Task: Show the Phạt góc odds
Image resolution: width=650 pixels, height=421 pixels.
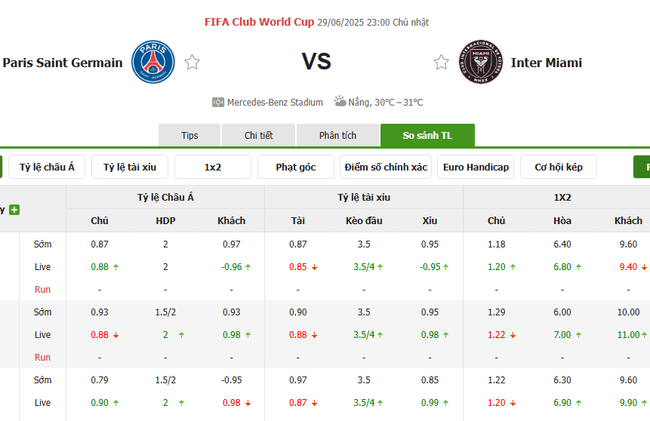Action: click(x=295, y=167)
